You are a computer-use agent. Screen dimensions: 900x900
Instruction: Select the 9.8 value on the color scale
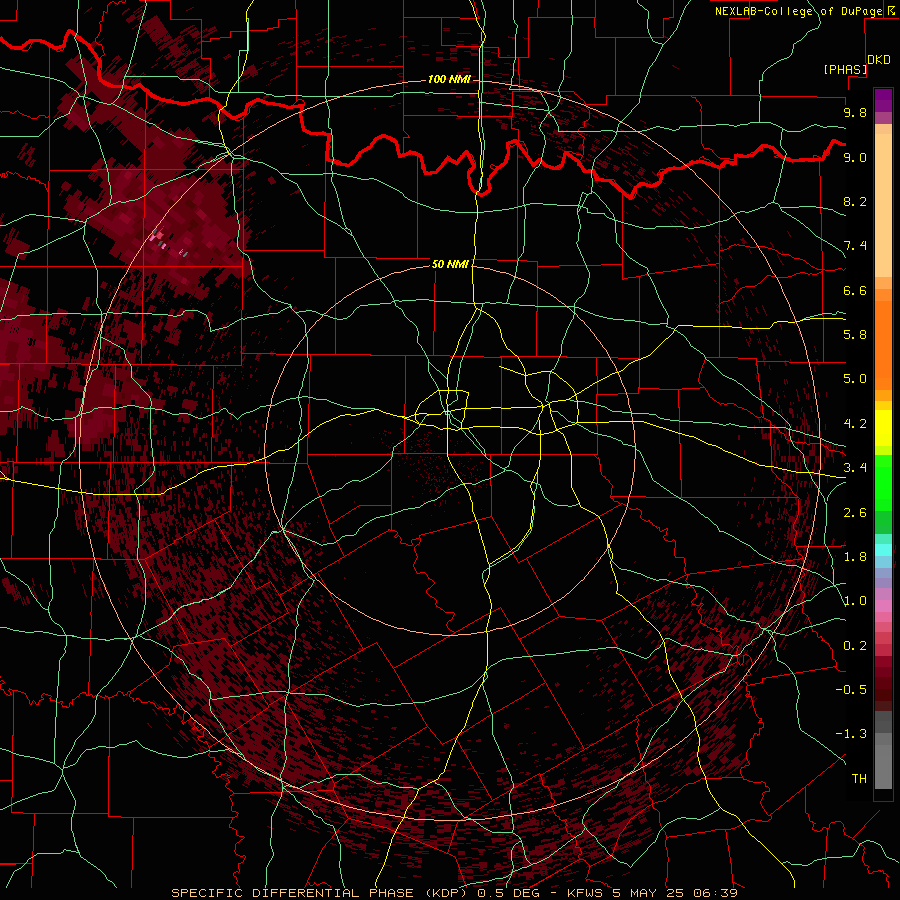point(855,112)
